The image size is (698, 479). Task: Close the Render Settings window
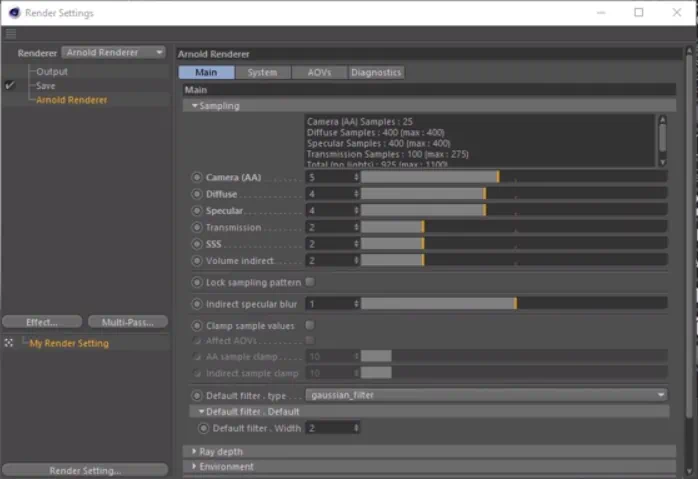(x=677, y=12)
